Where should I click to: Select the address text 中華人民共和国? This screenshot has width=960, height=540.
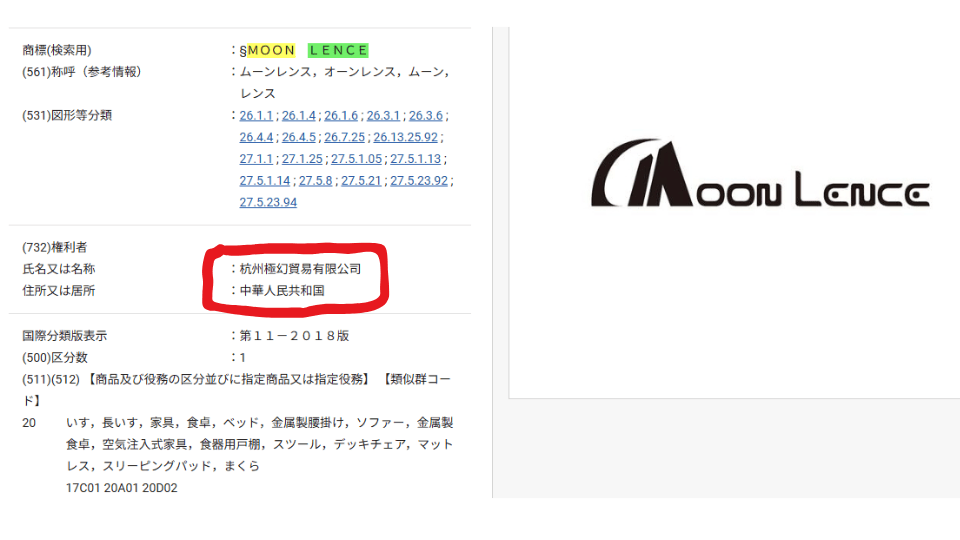click(282, 290)
